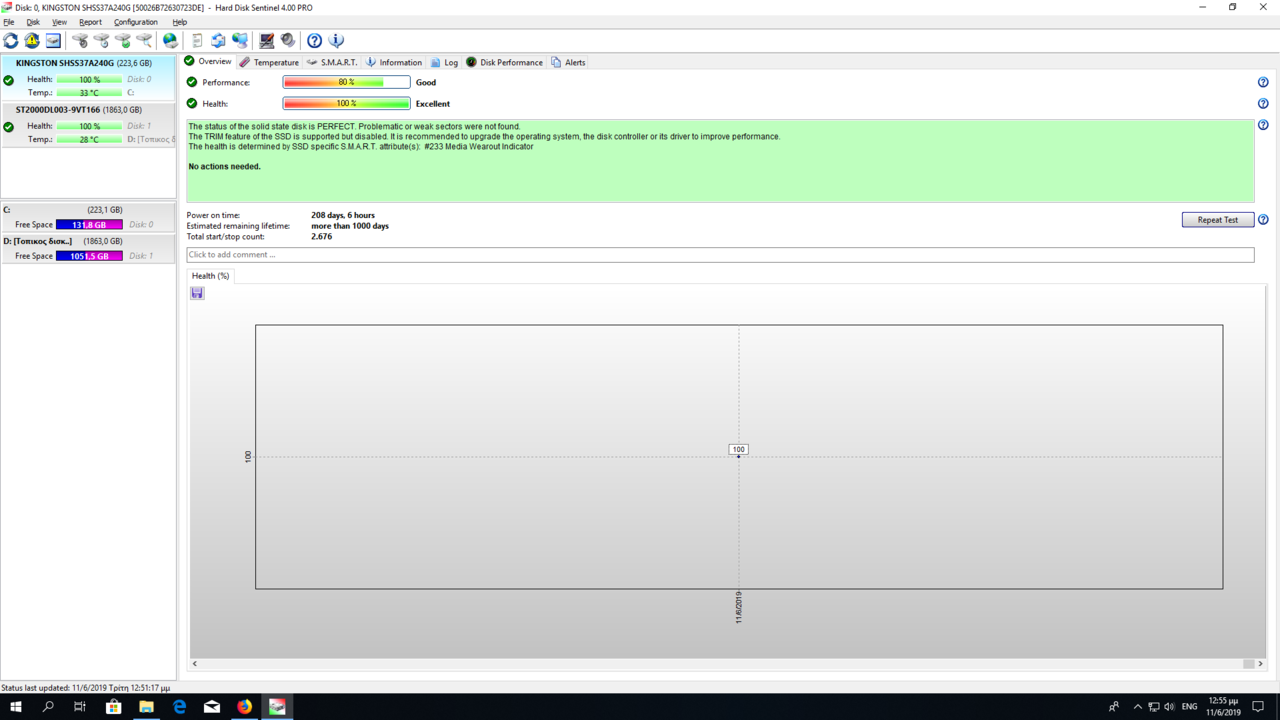Switch to the Temperature tab
Viewport: 1280px width, 720px height.
269,62
